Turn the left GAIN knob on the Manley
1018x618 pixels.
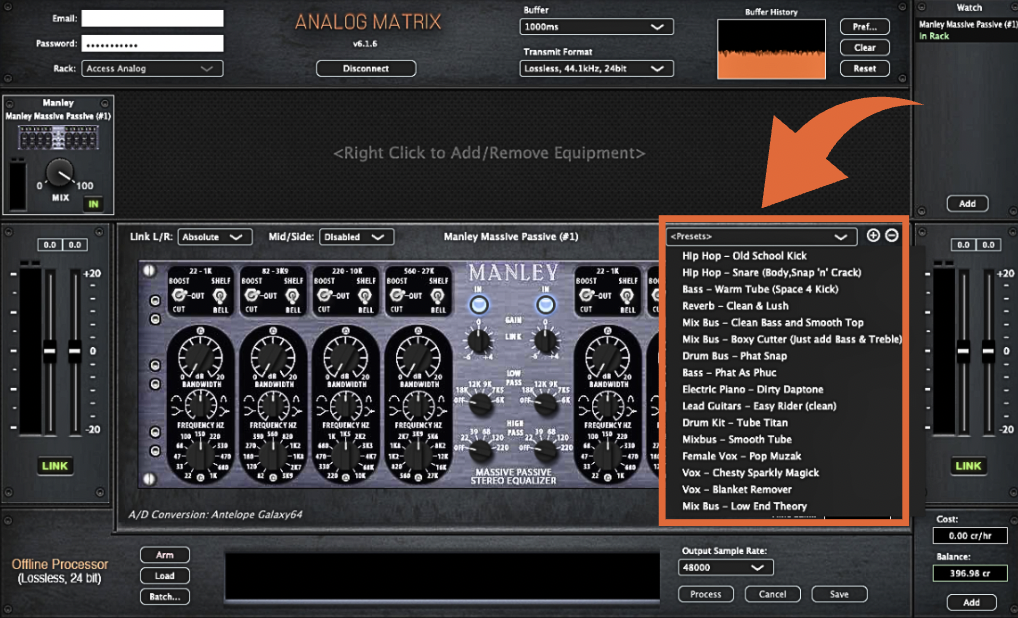[x=478, y=340]
